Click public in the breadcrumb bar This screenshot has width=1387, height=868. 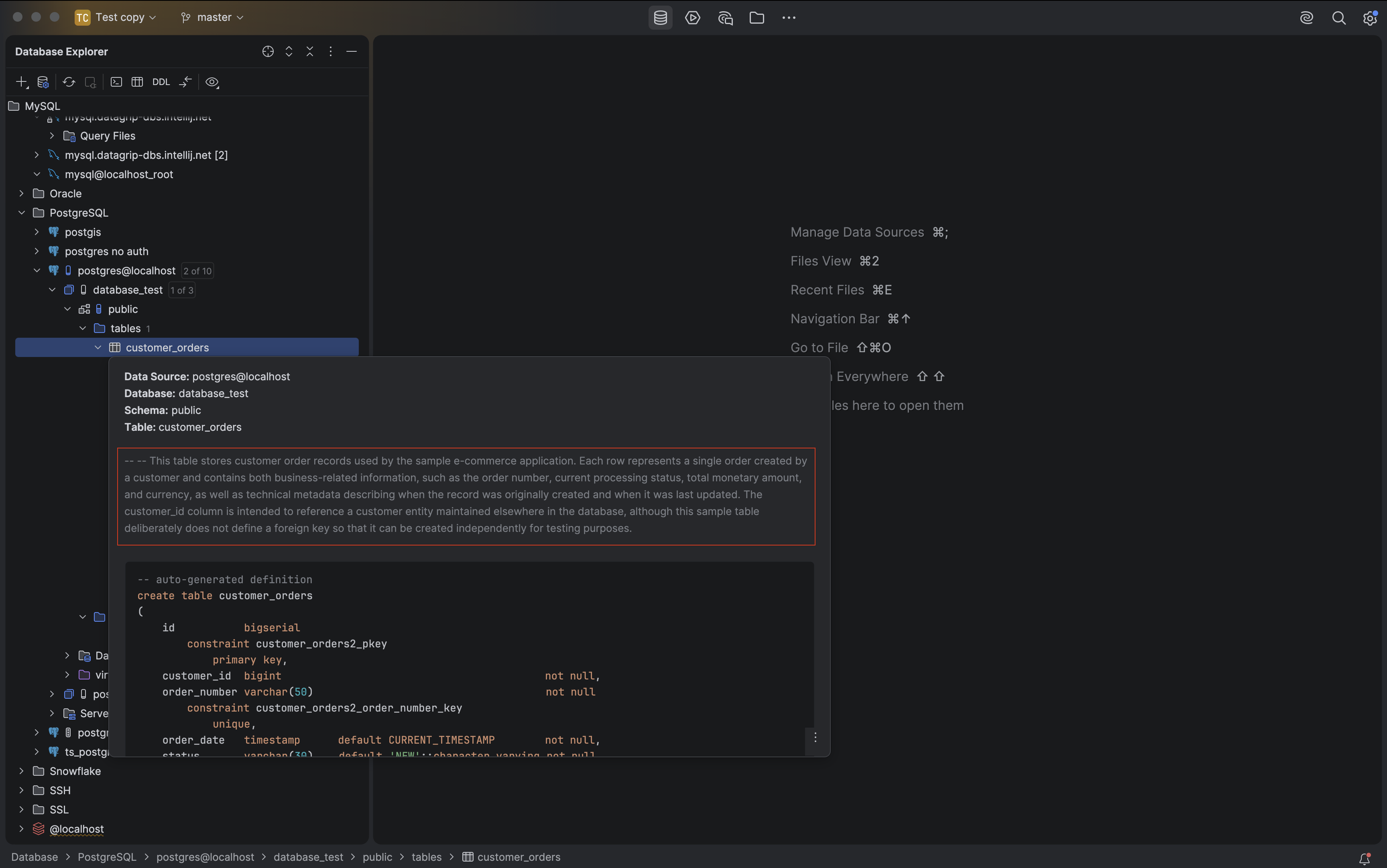pyautogui.click(x=377, y=857)
